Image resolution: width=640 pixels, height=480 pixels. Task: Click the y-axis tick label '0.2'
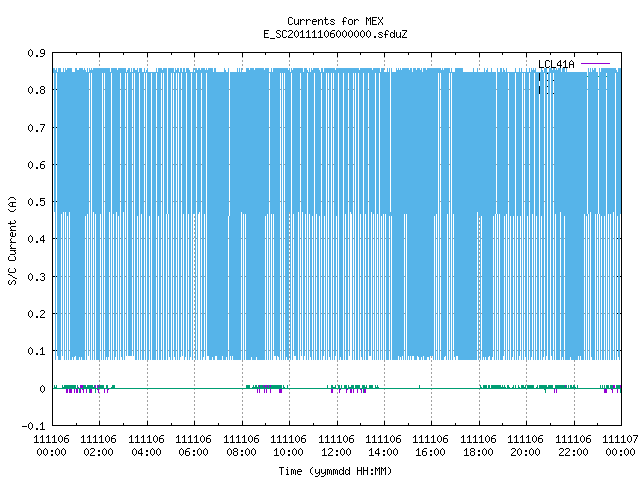pyautogui.click(x=37, y=314)
